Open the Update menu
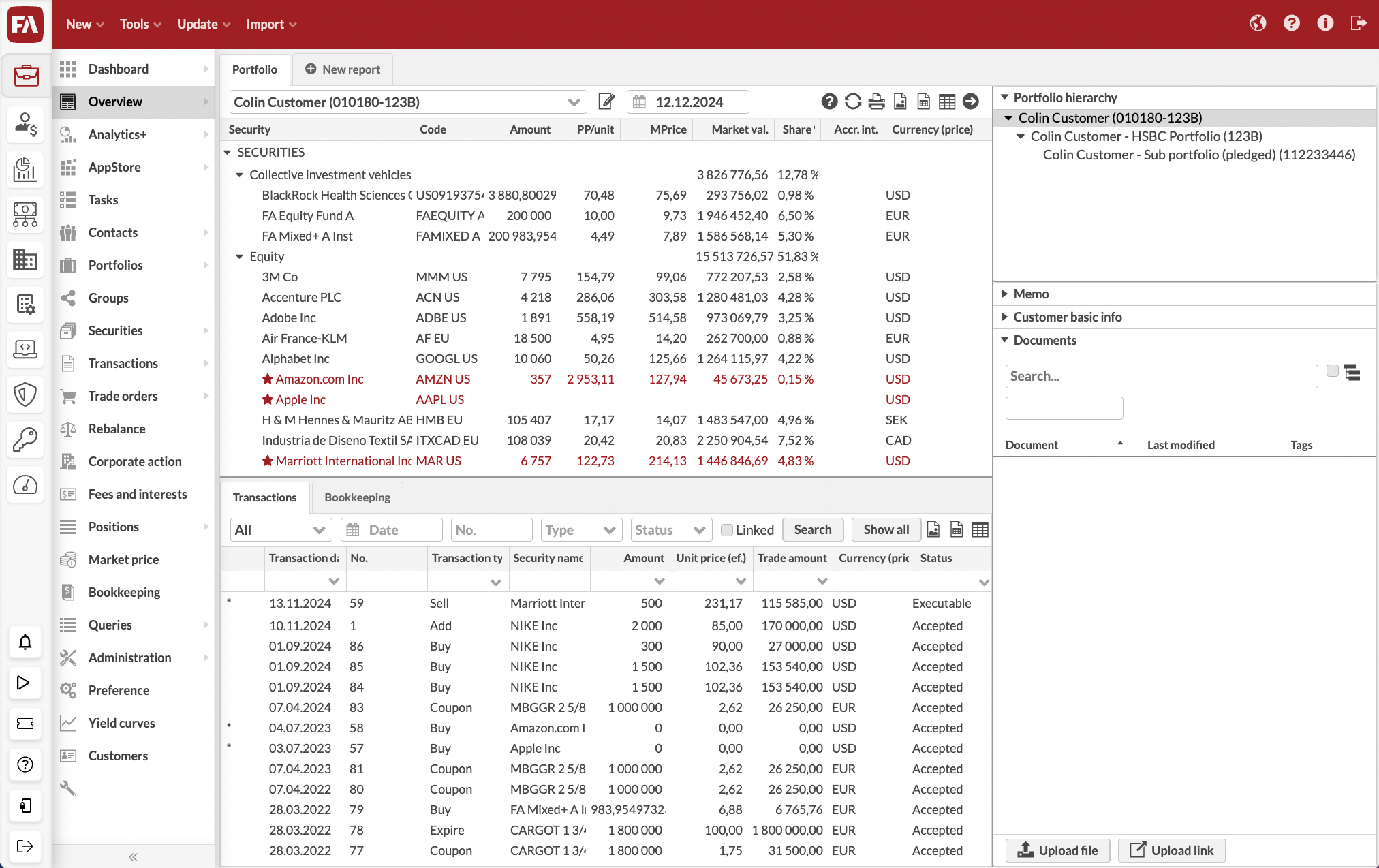The height and width of the screenshot is (868, 1379). [x=204, y=24]
